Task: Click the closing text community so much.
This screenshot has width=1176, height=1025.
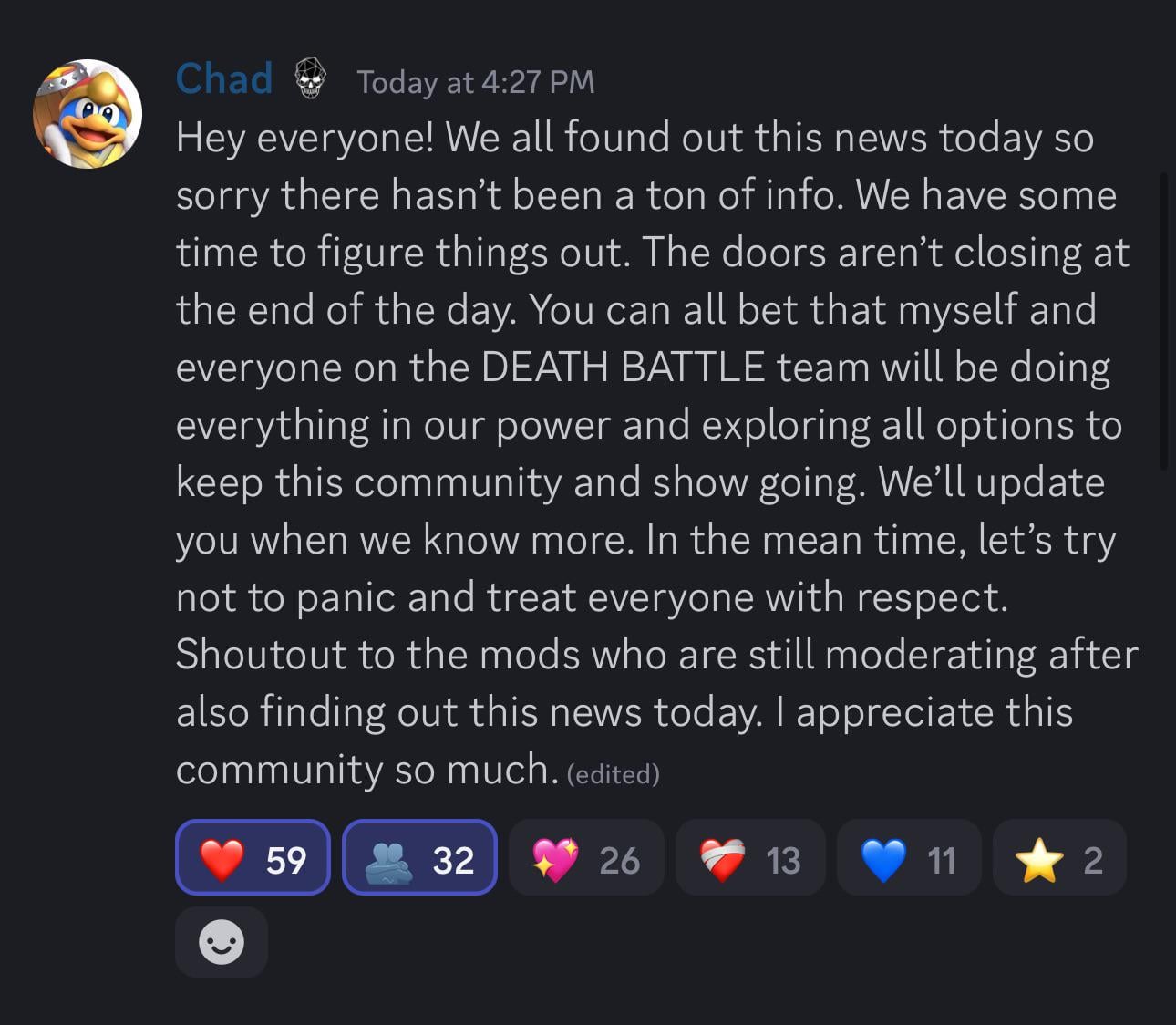Action: tap(366, 770)
